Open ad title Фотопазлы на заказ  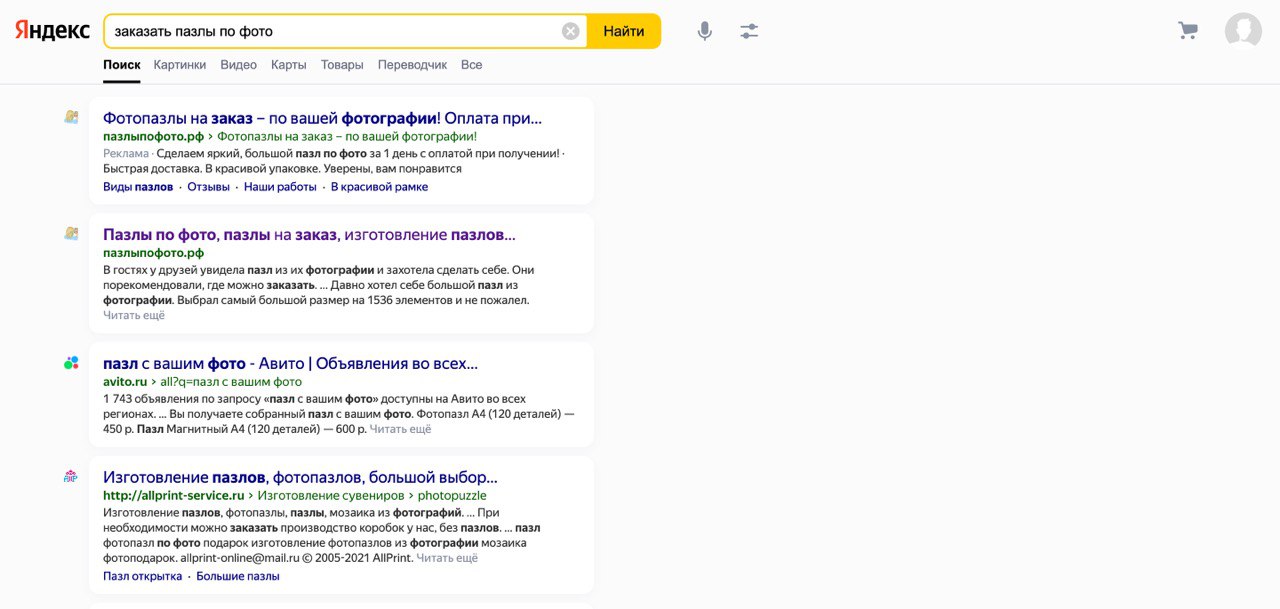(x=322, y=118)
